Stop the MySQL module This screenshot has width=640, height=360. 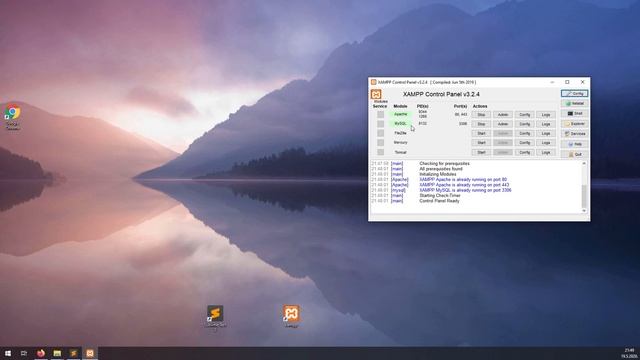[481, 124]
